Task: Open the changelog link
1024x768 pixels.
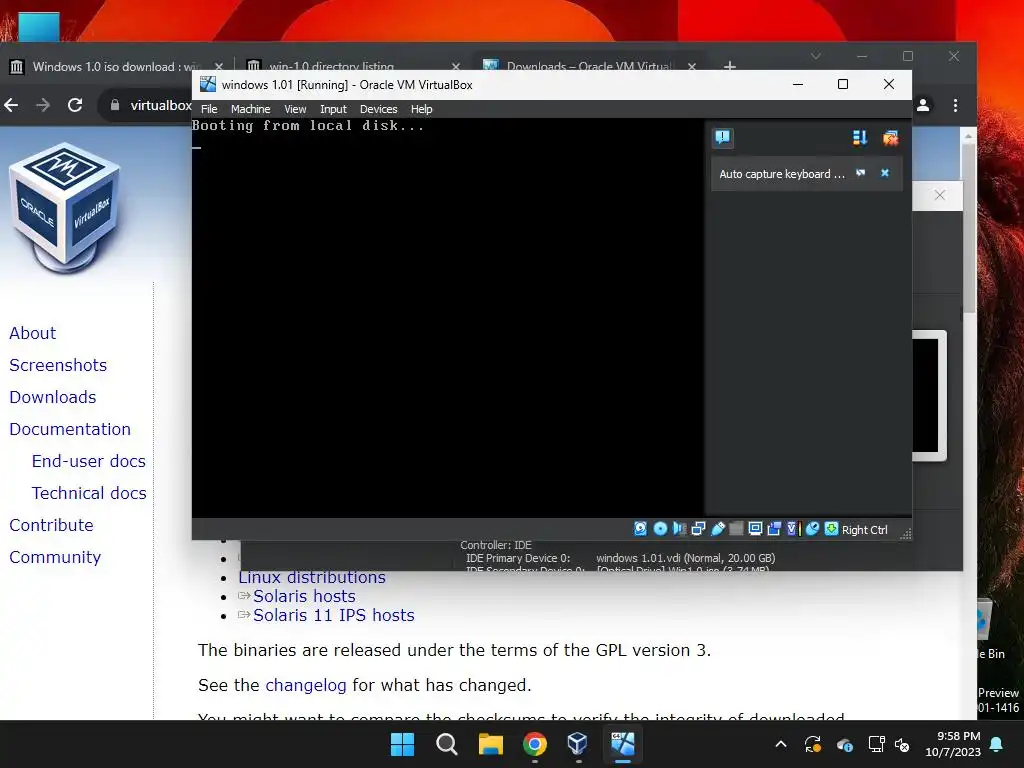Action: pos(306,685)
